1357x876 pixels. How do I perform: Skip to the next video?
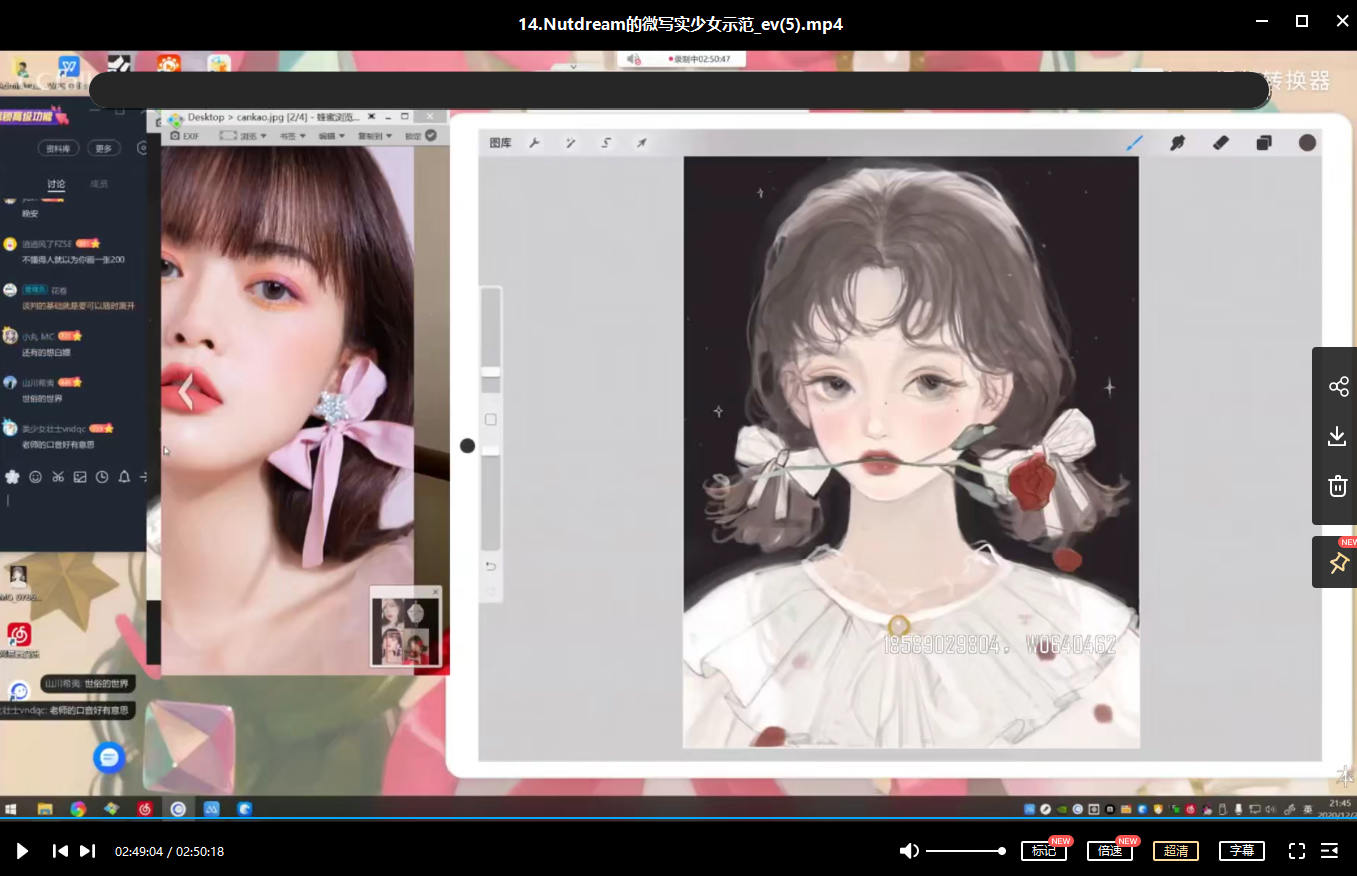[x=88, y=851]
